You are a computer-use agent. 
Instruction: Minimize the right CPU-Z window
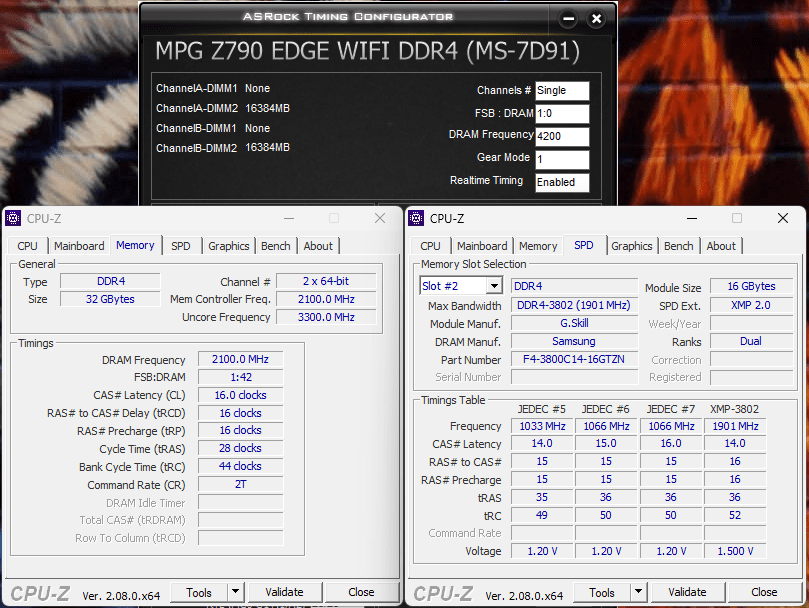click(692, 218)
